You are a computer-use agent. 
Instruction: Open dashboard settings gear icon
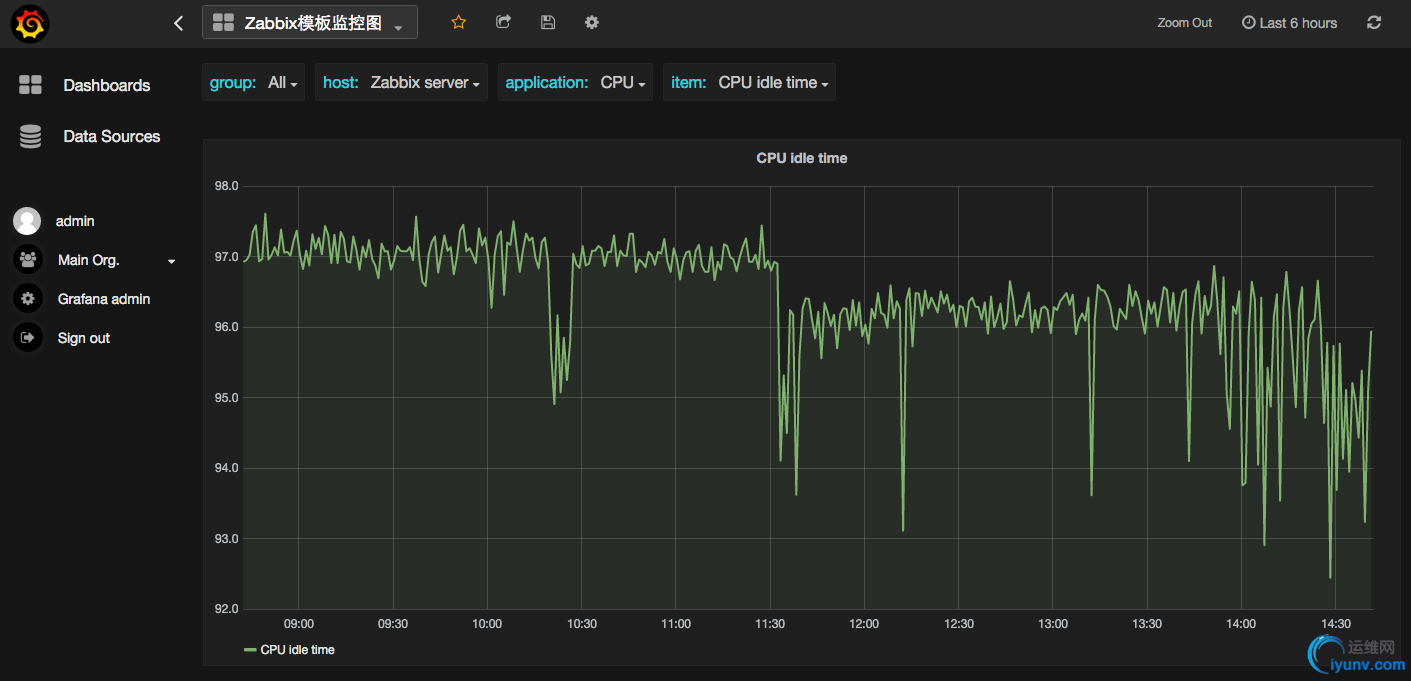click(592, 22)
